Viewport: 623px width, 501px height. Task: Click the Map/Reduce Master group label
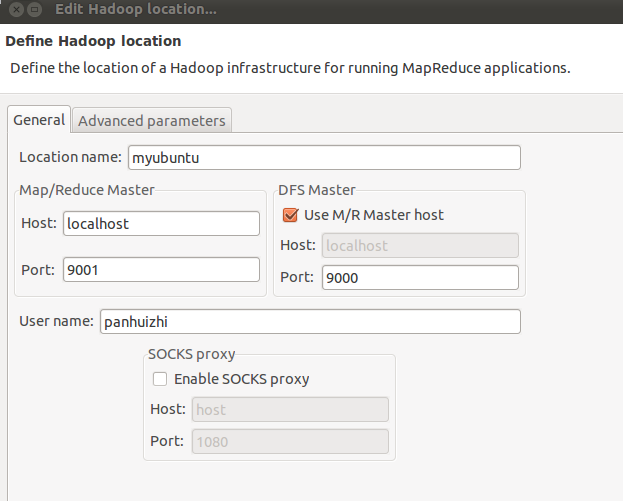(87, 190)
